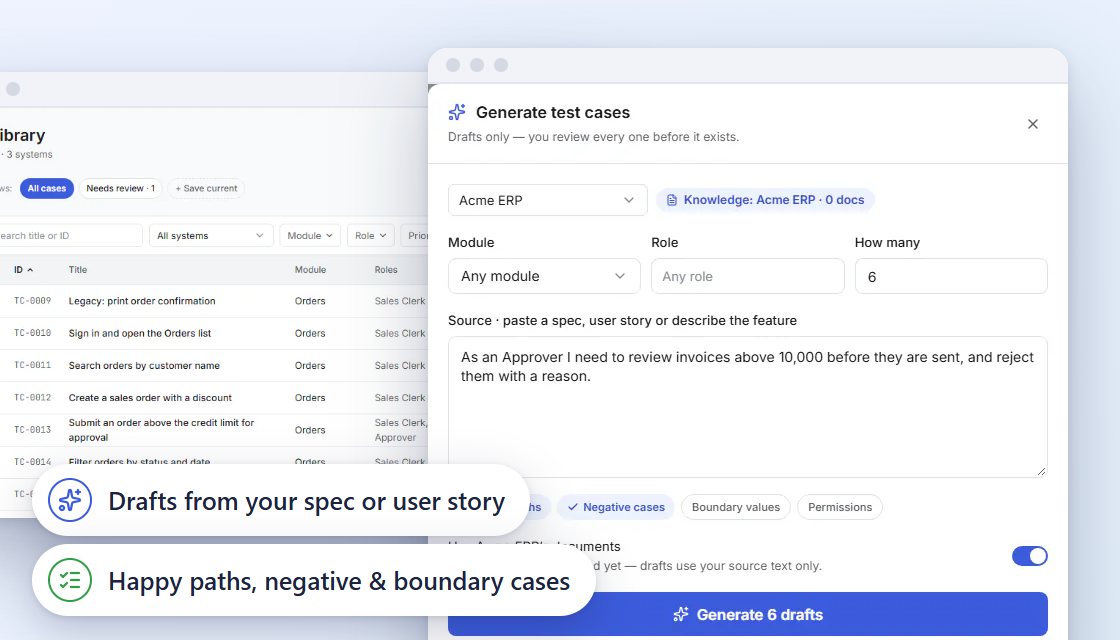Click the Module column header in table
Screen dimensions: 1120x640
[310, 270]
